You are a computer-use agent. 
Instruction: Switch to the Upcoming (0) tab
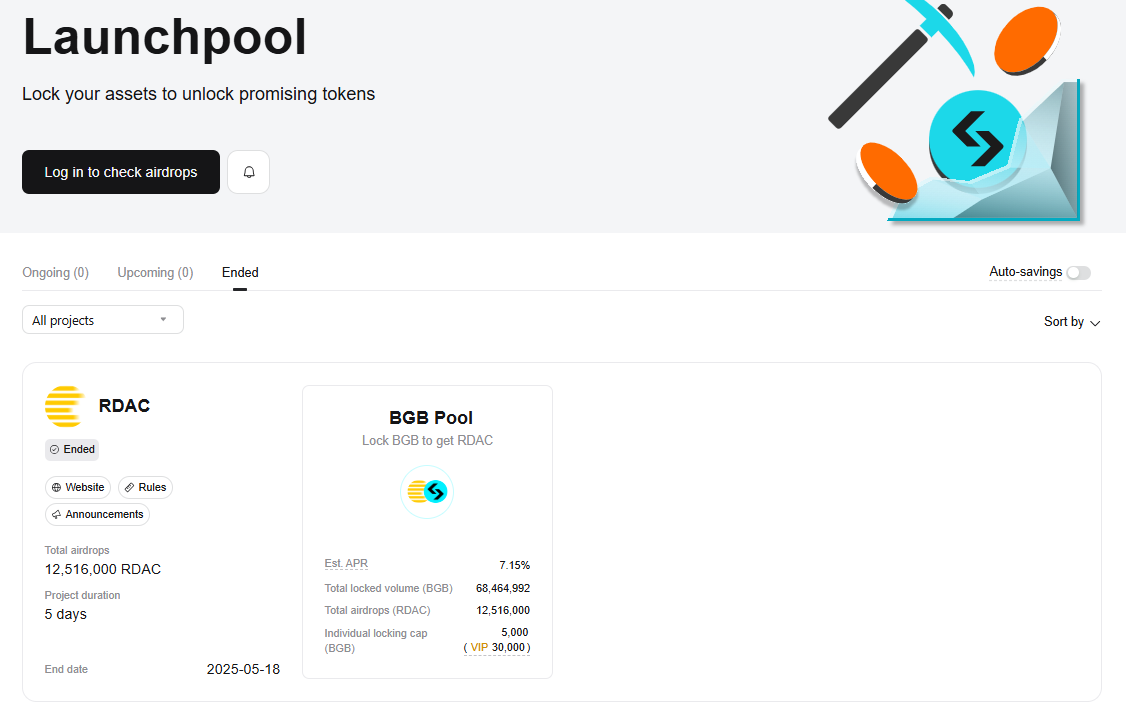(155, 273)
